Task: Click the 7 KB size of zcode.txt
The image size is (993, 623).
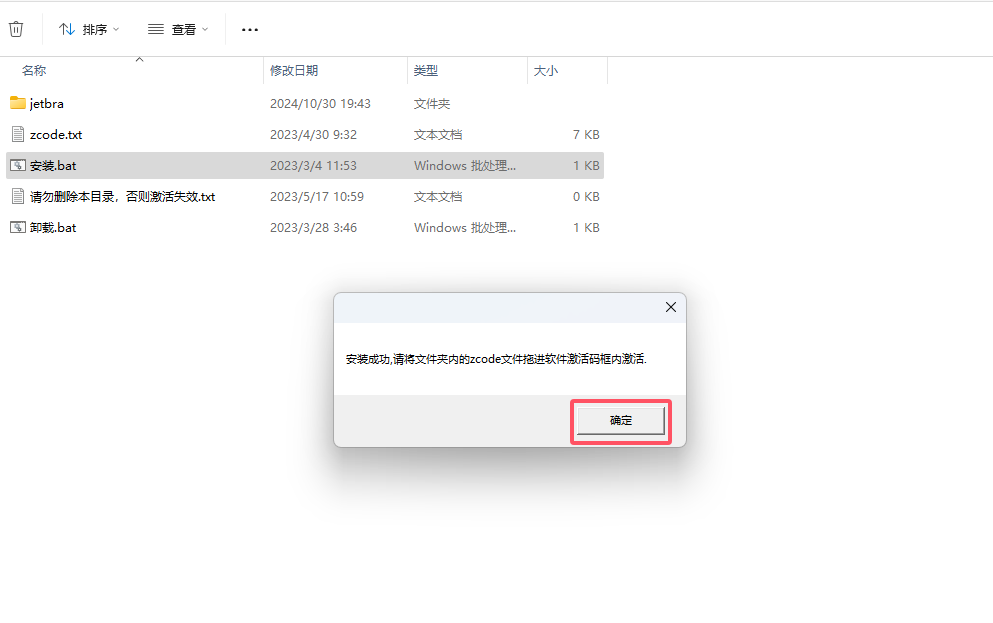Action: point(586,134)
